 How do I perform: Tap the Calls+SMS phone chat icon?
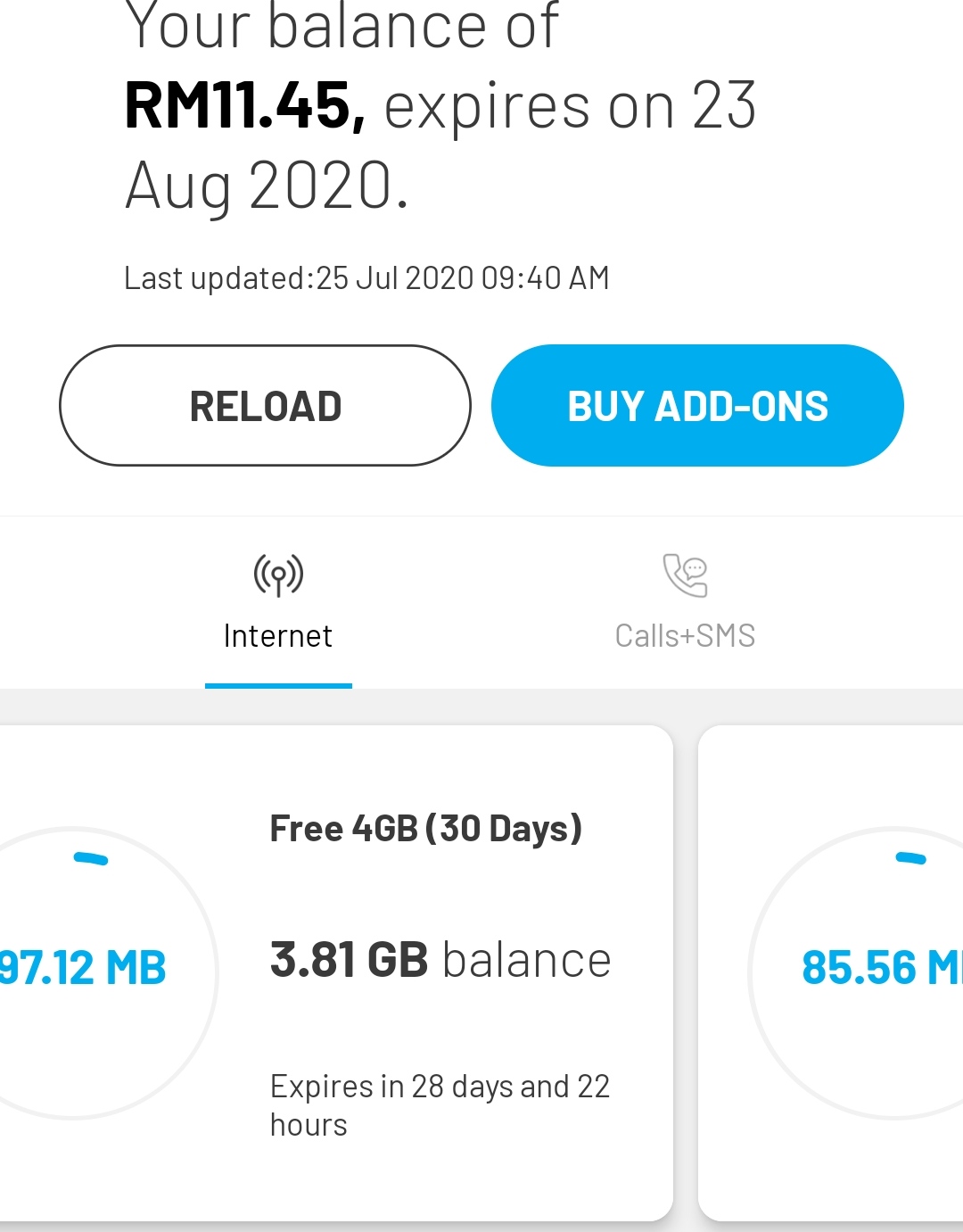coord(685,575)
